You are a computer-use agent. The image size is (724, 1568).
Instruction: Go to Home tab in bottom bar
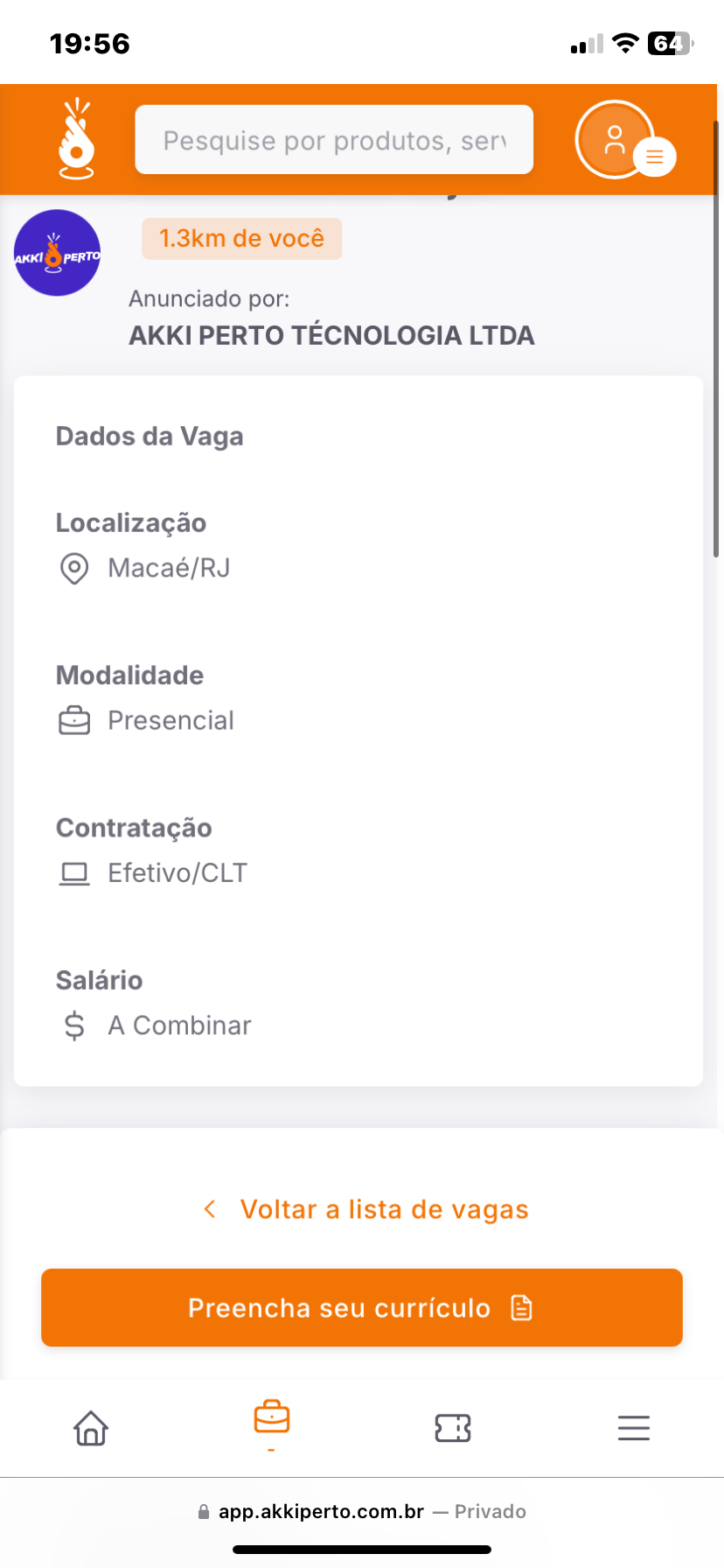pos(91,1428)
